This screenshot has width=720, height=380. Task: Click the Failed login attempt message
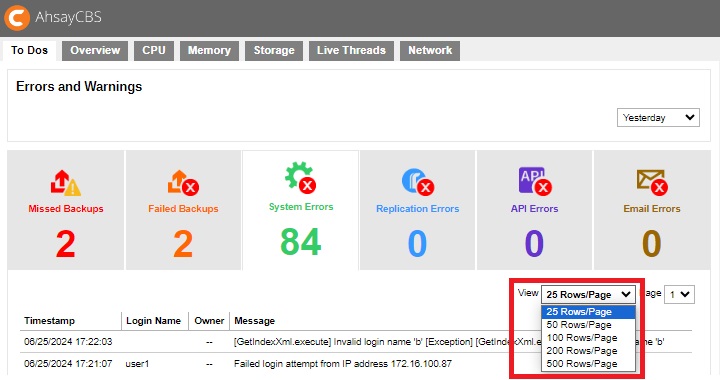tap(343, 364)
